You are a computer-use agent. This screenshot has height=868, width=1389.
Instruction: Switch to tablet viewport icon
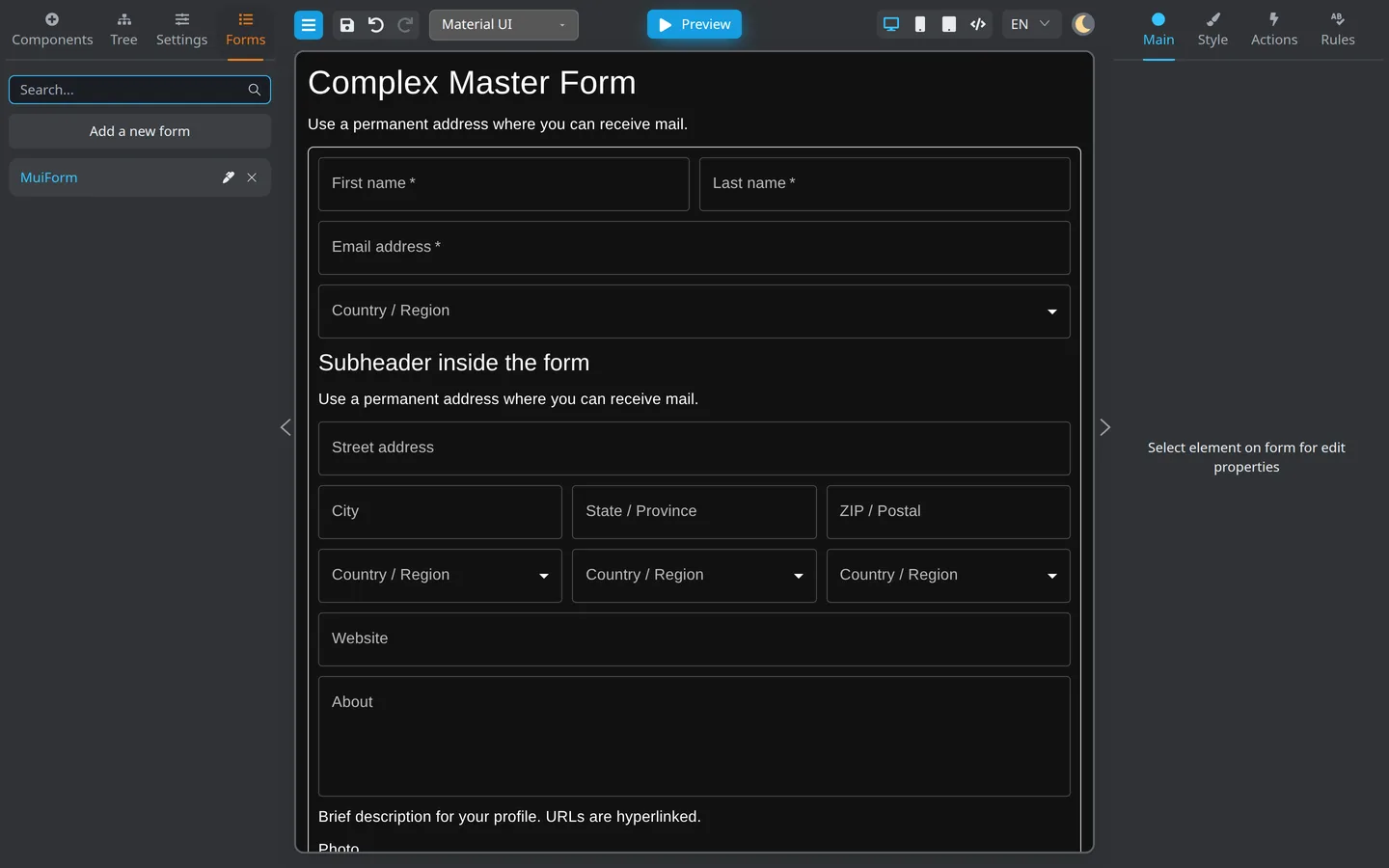pyautogui.click(x=949, y=24)
